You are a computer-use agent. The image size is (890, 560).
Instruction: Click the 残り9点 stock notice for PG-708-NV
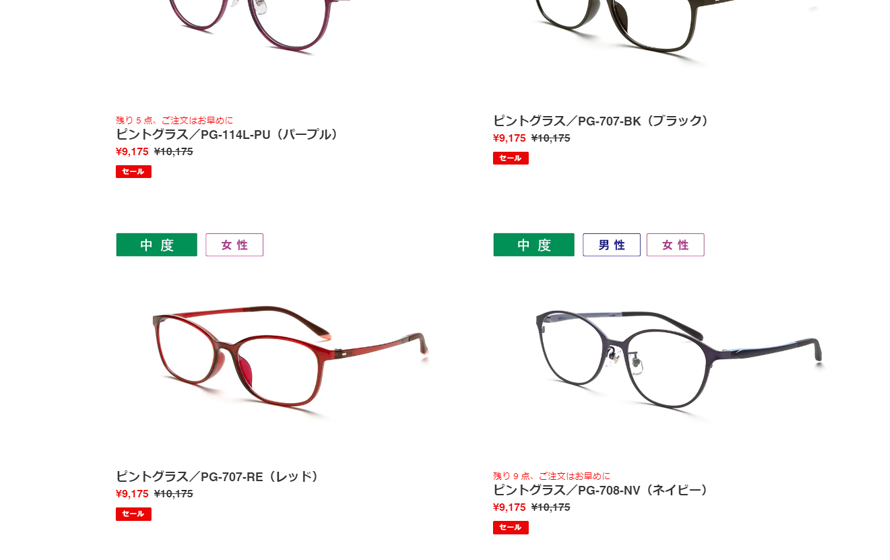click(551, 476)
